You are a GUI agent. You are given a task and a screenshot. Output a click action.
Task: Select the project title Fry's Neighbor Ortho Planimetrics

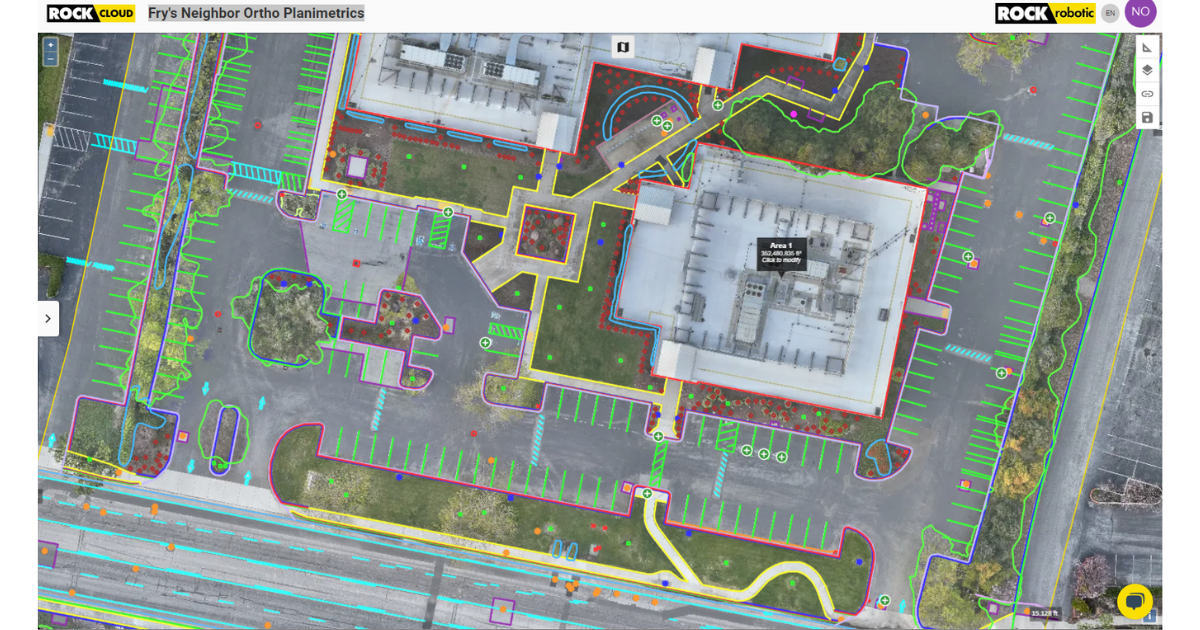pyautogui.click(x=256, y=13)
